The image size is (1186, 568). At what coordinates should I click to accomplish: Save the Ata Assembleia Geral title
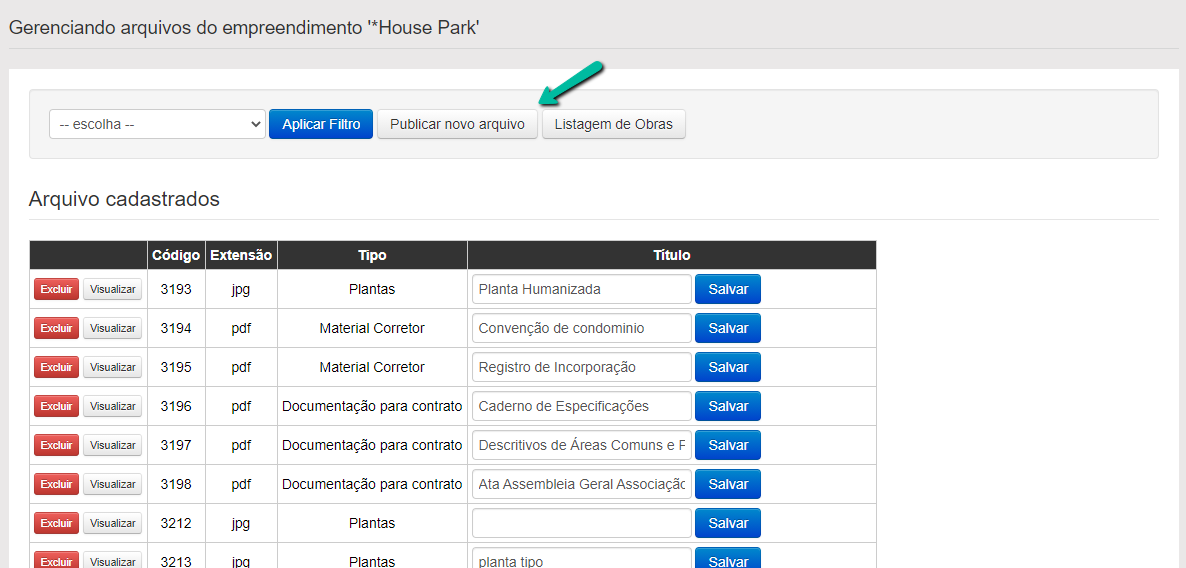(728, 484)
